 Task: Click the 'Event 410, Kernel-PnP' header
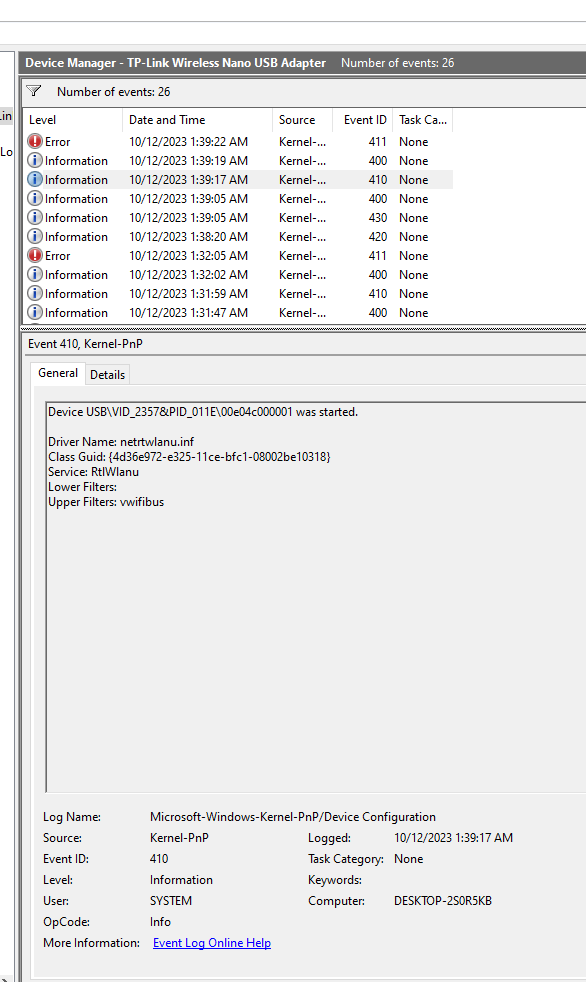coord(85,344)
